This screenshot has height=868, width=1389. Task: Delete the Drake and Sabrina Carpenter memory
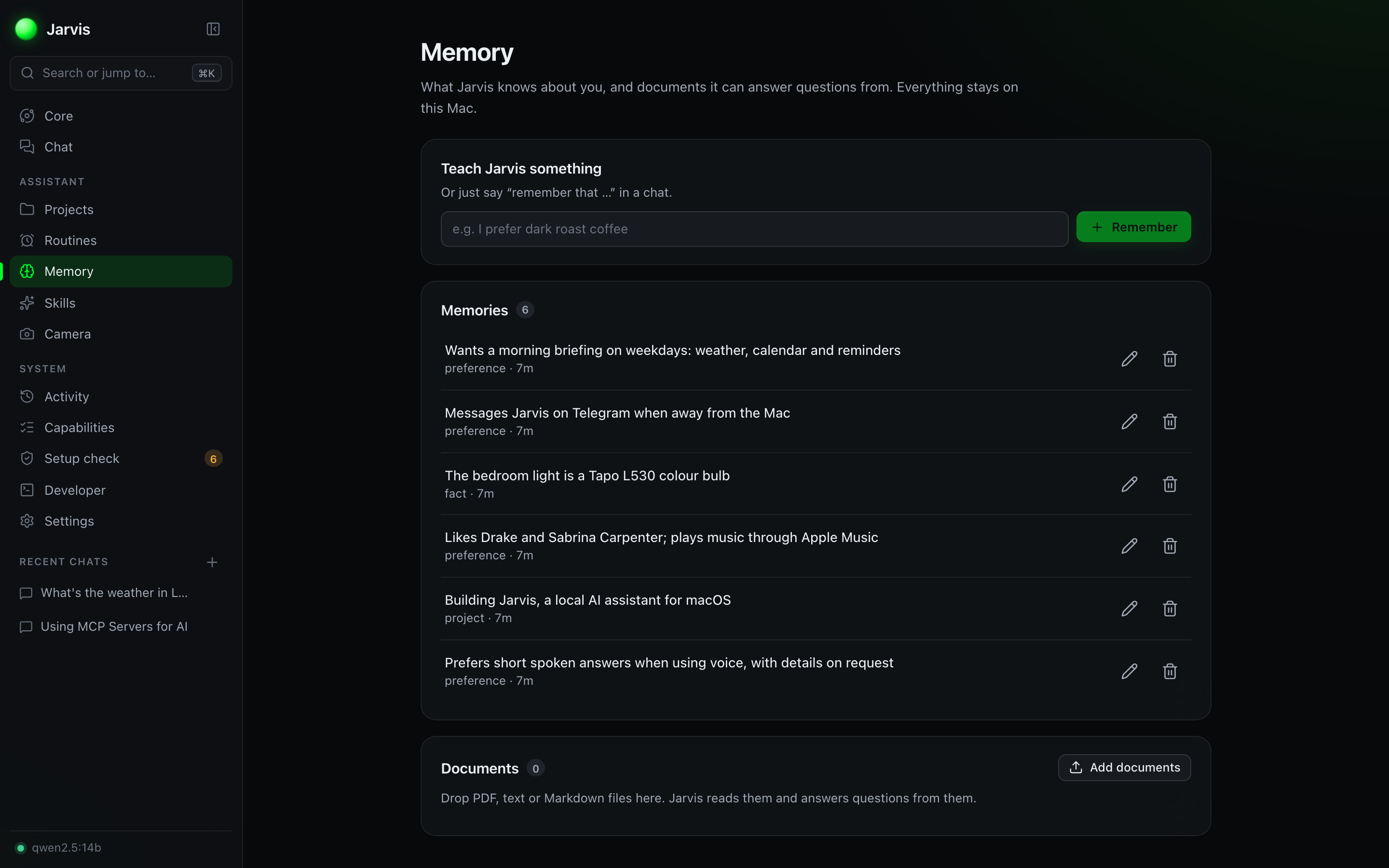1170,545
